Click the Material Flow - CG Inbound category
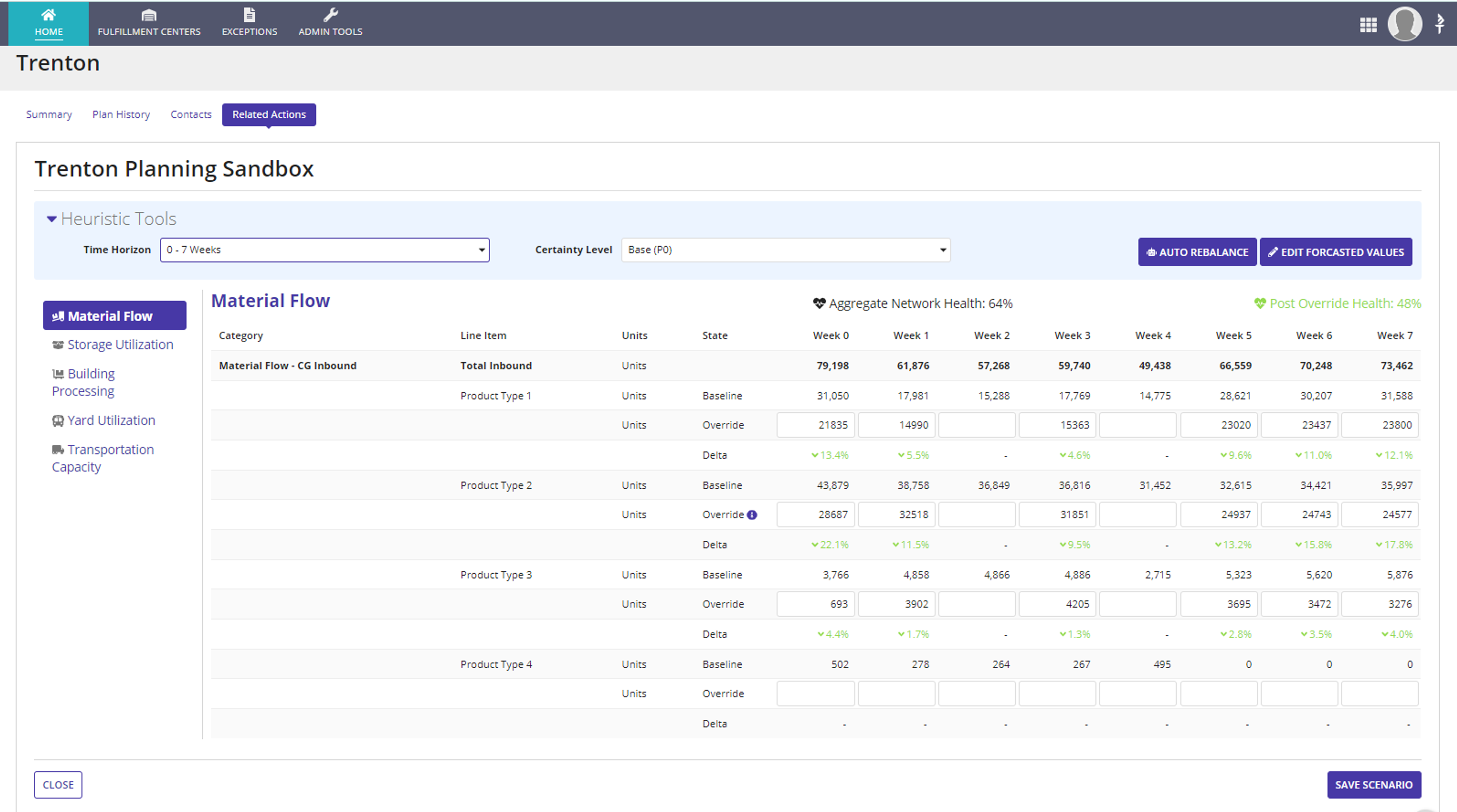The width and height of the screenshot is (1457, 812). point(287,365)
